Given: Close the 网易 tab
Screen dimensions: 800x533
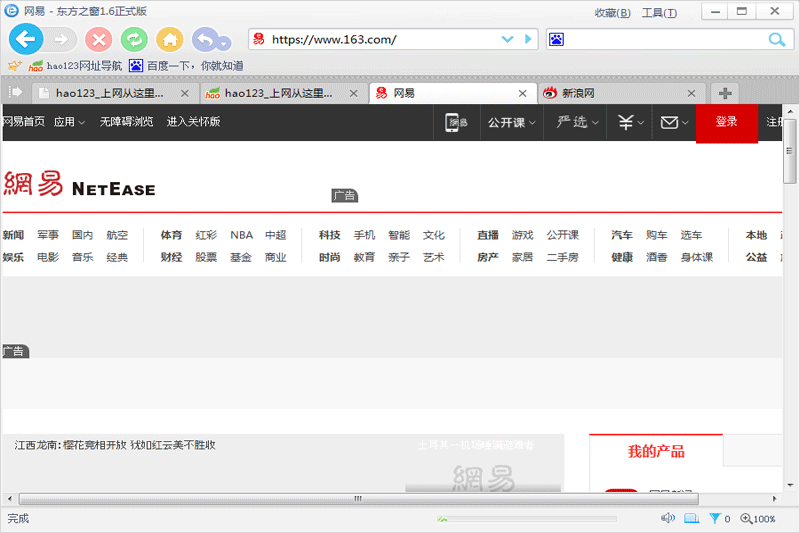Looking at the screenshot, I should point(522,93).
